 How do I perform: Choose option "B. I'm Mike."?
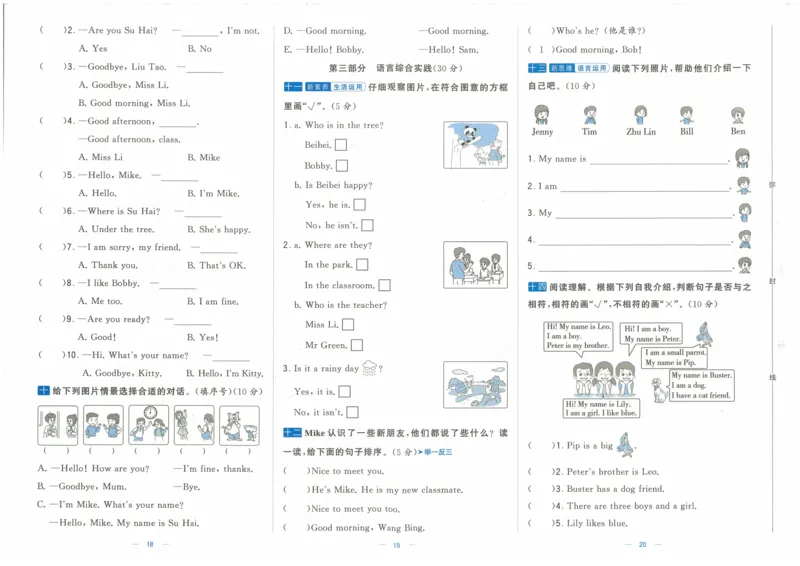click(x=213, y=193)
